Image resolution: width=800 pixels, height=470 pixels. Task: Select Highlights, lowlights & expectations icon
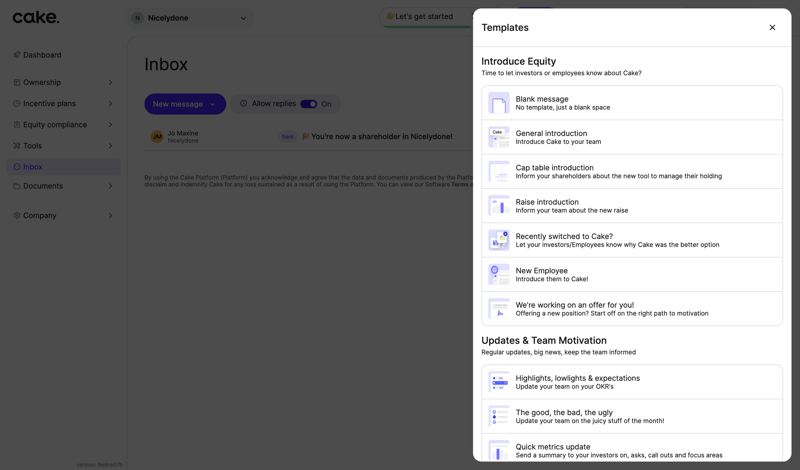[498, 382]
